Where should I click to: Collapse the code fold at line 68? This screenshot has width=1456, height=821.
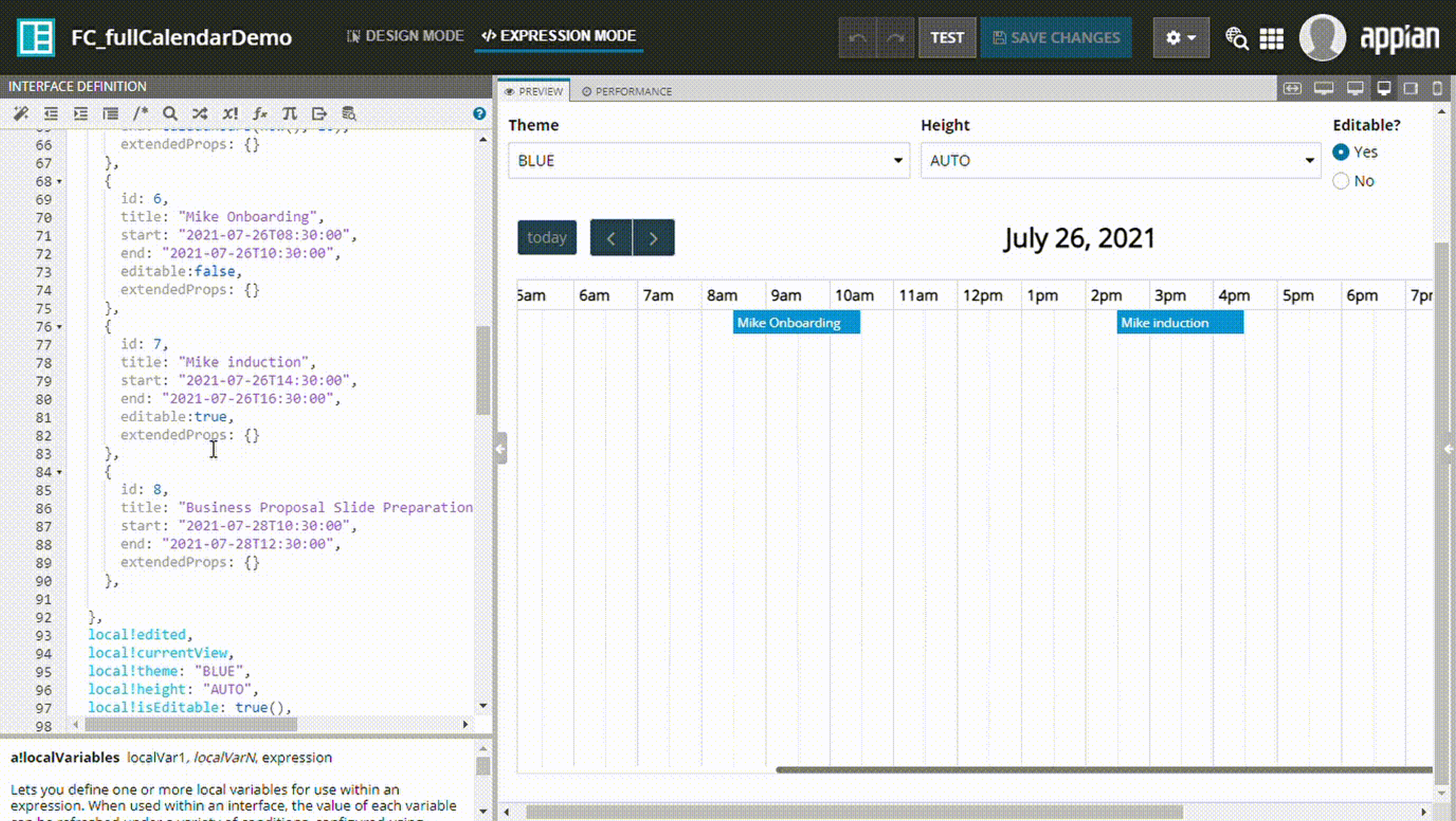click(x=60, y=182)
